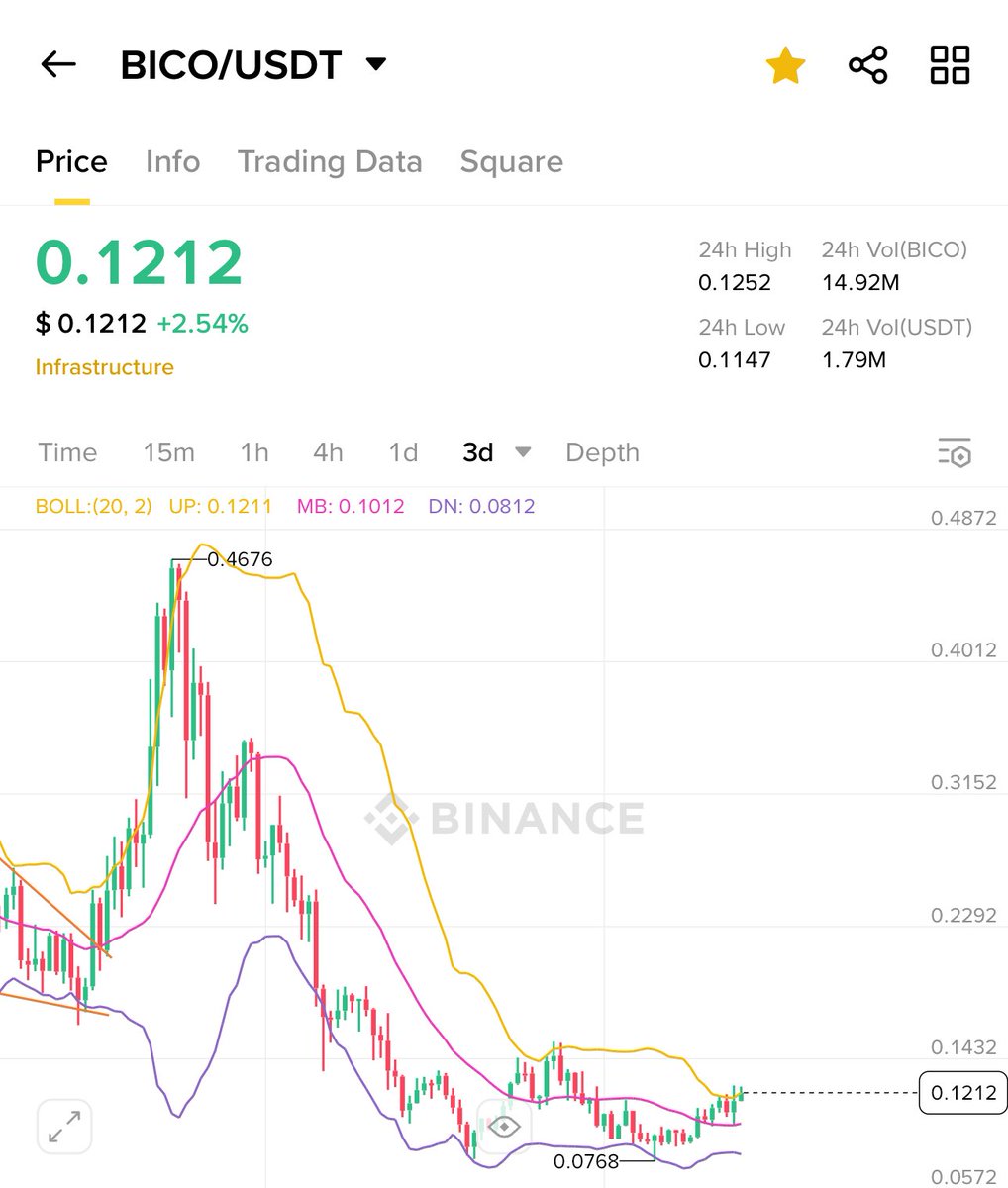The height and width of the screenshot is (1188, 1008).
Task: Expand the BICO/USDT pair dropdown arrow
Action: pyautogui.click(x=375, y=65)
